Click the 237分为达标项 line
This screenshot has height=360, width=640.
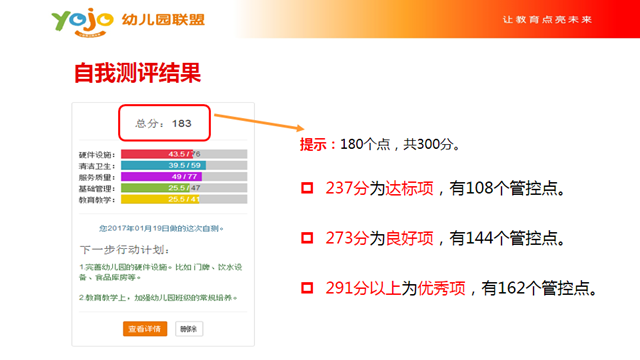coord(445,188)
